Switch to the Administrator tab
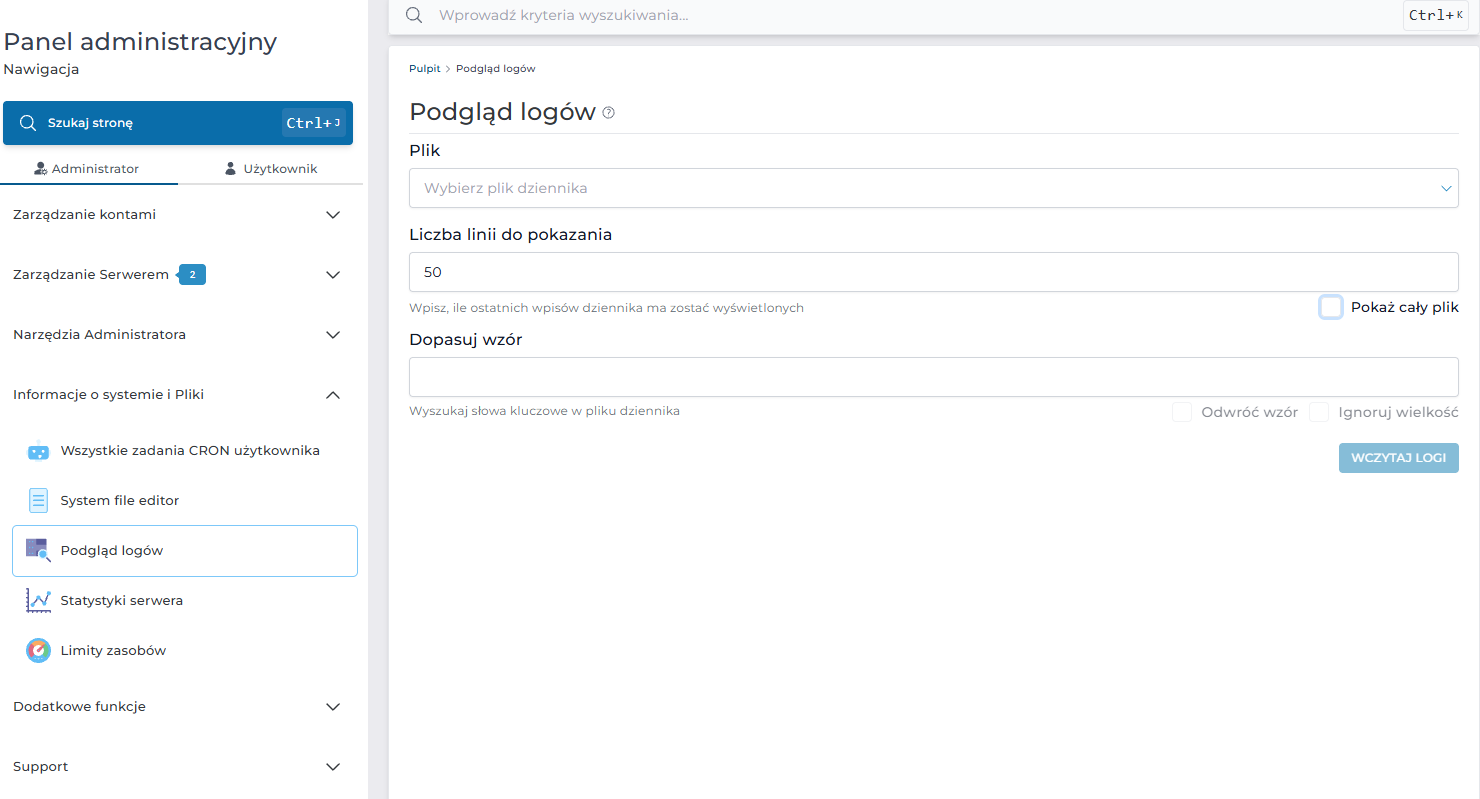The image size is (1480, 799). [x=87, y=169]
